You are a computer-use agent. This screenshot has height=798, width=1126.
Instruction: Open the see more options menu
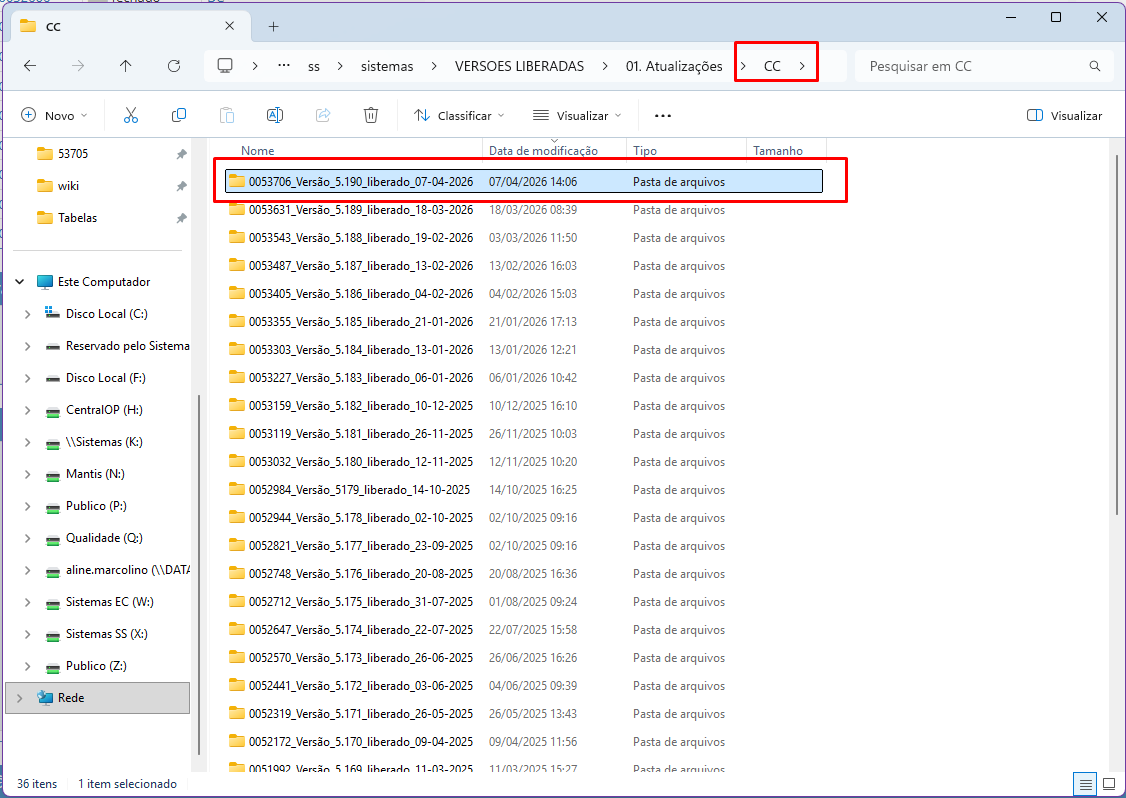[662, 116]
